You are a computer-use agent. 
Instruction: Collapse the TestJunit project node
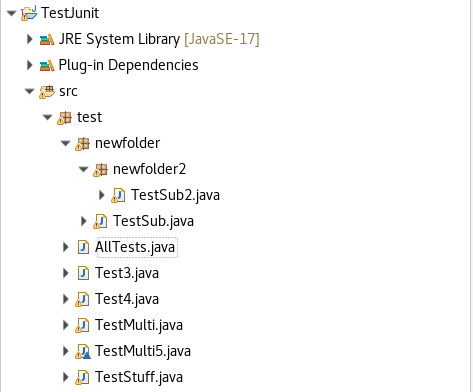pos(12,13)
